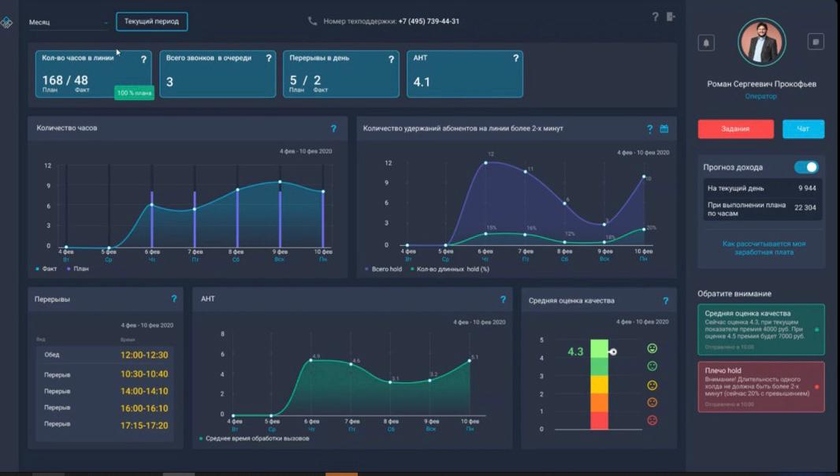Screen dimensions: 840x476
Task: Toggle the 'Факт' legend series in hours chart
Action: tap(46, 269)
